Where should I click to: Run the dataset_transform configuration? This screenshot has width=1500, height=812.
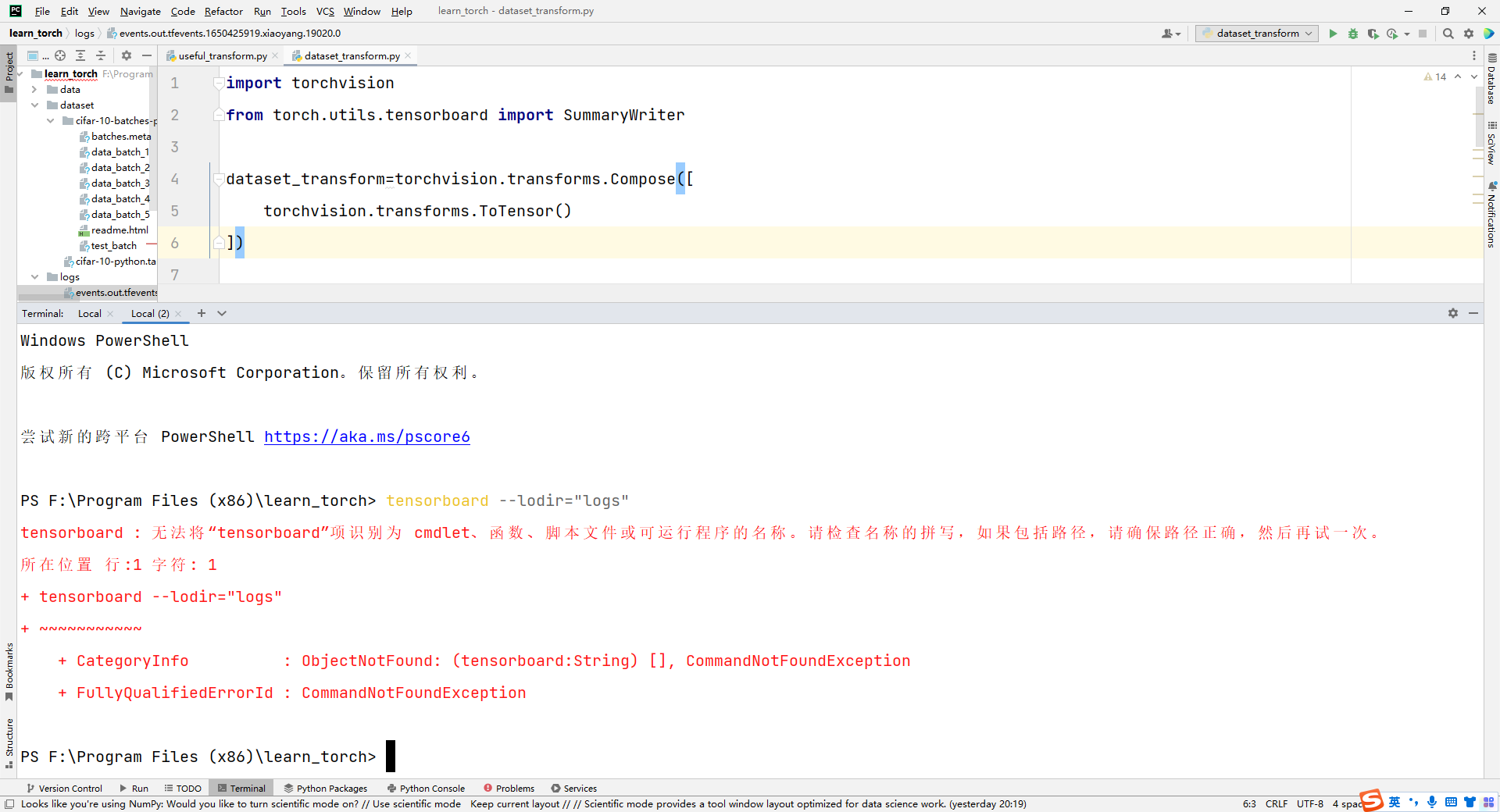point(1333,34)
